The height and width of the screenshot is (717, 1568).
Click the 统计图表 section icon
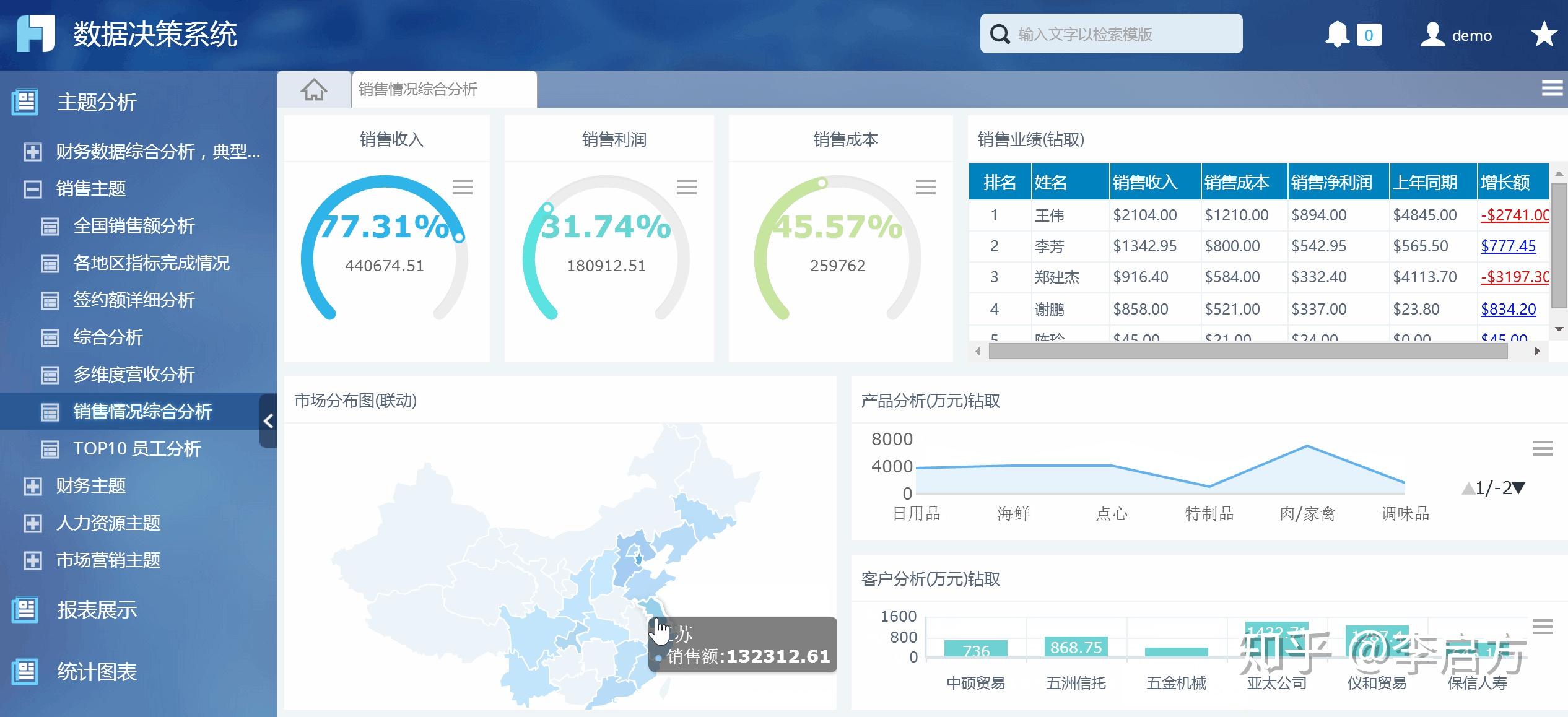coord(25,672)
